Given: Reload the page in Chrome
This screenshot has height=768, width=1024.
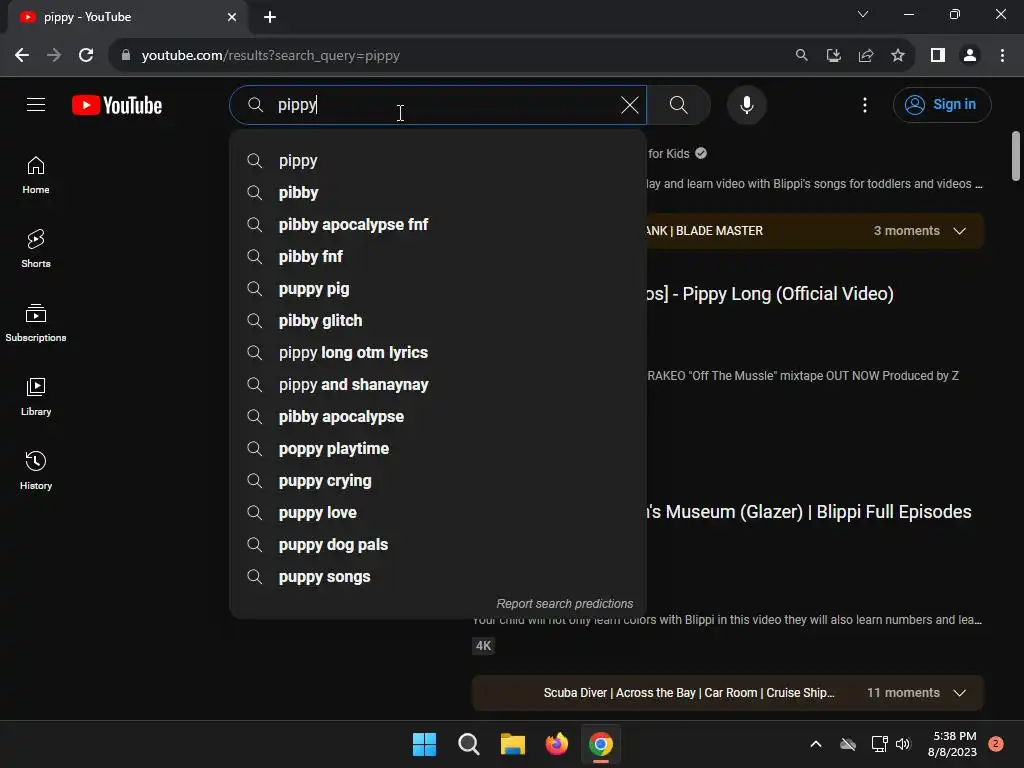Looking at the screenshot, I should coord(86,56).
